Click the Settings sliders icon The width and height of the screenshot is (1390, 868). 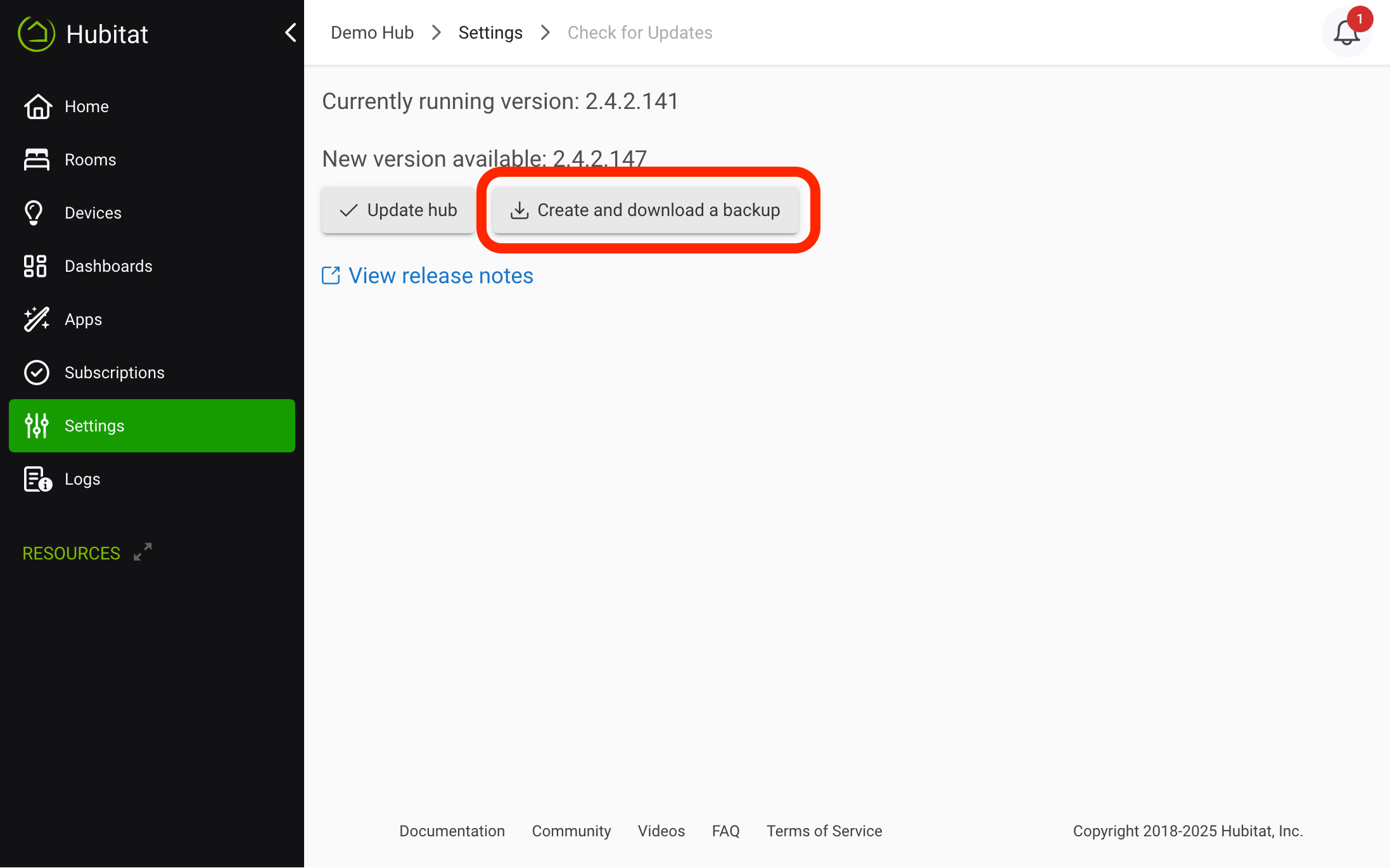tap(36, 426)
